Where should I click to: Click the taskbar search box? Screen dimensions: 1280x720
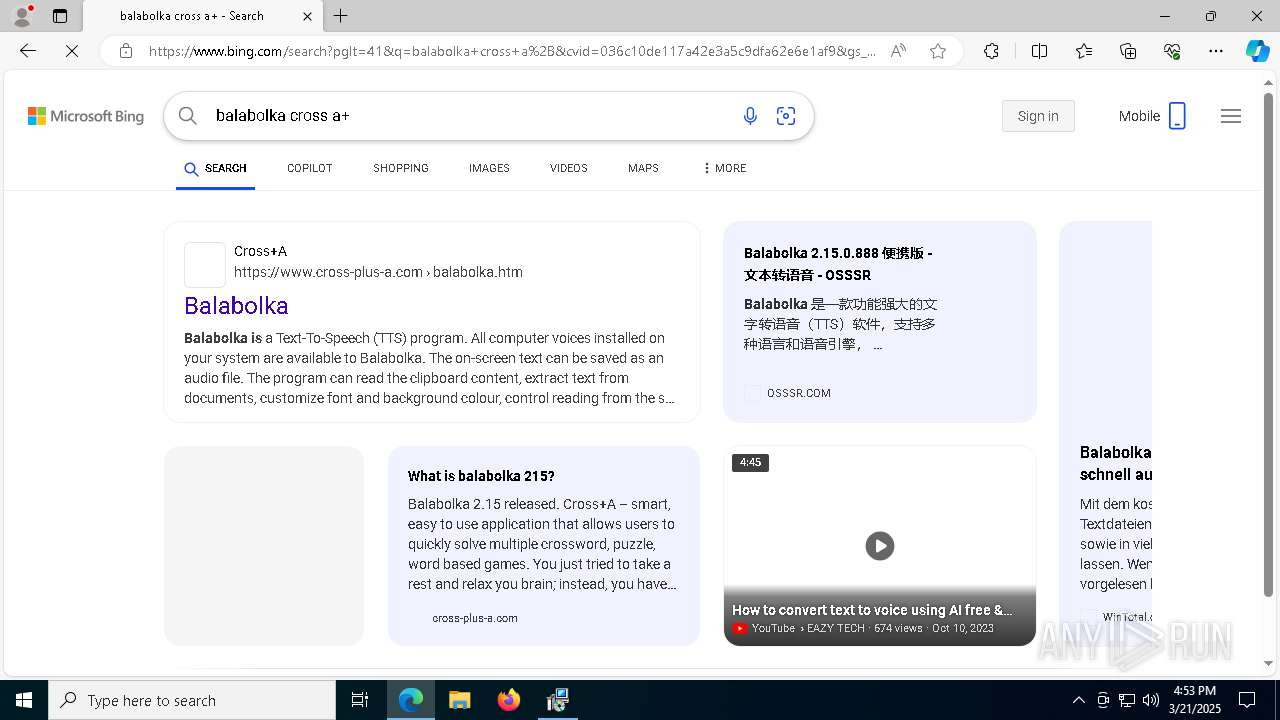(192, 700)
